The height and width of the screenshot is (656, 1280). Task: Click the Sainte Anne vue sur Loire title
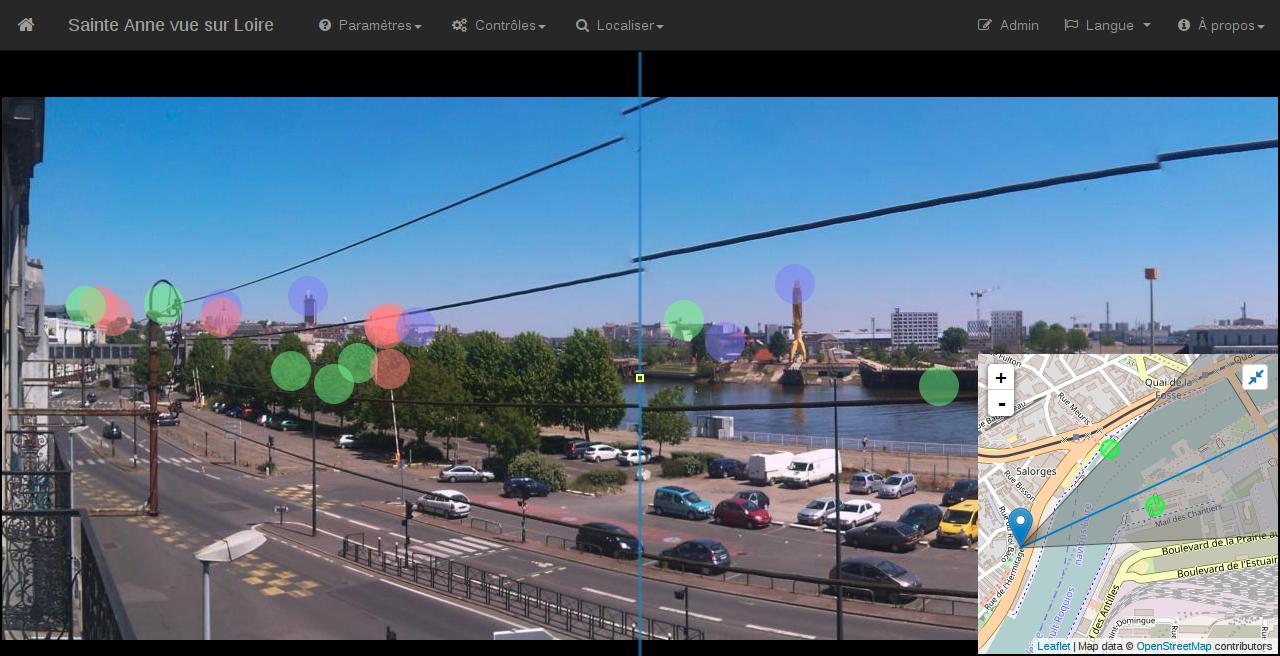pos(171,25)
